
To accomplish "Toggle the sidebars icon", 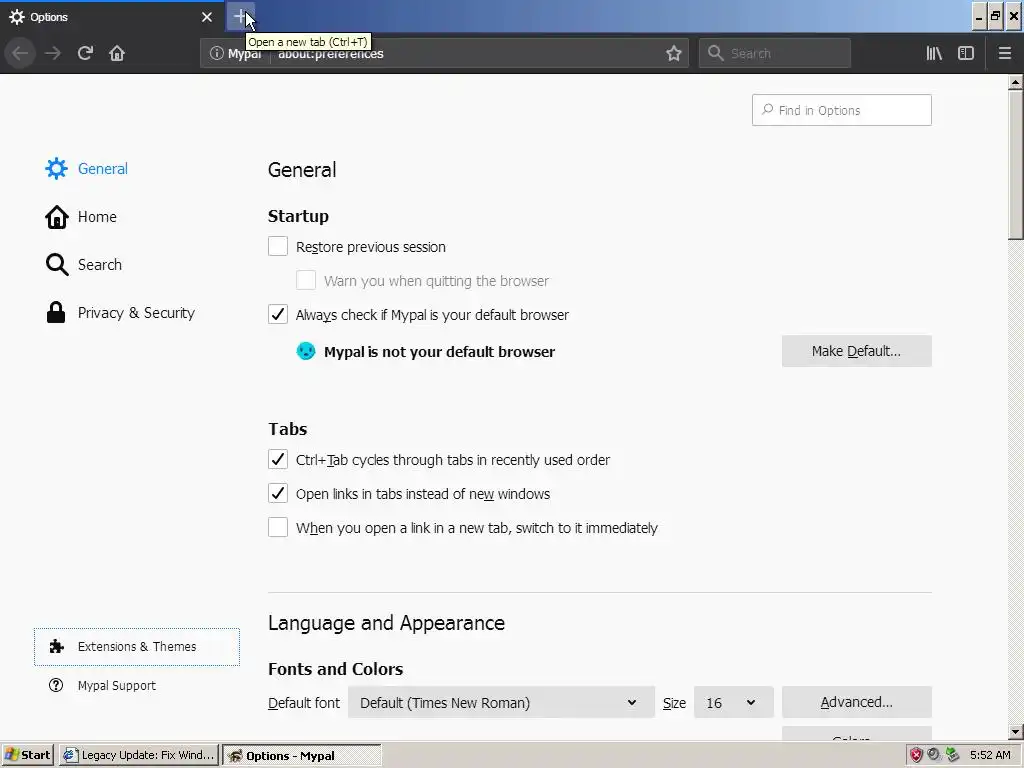I will tap(966, 53).
